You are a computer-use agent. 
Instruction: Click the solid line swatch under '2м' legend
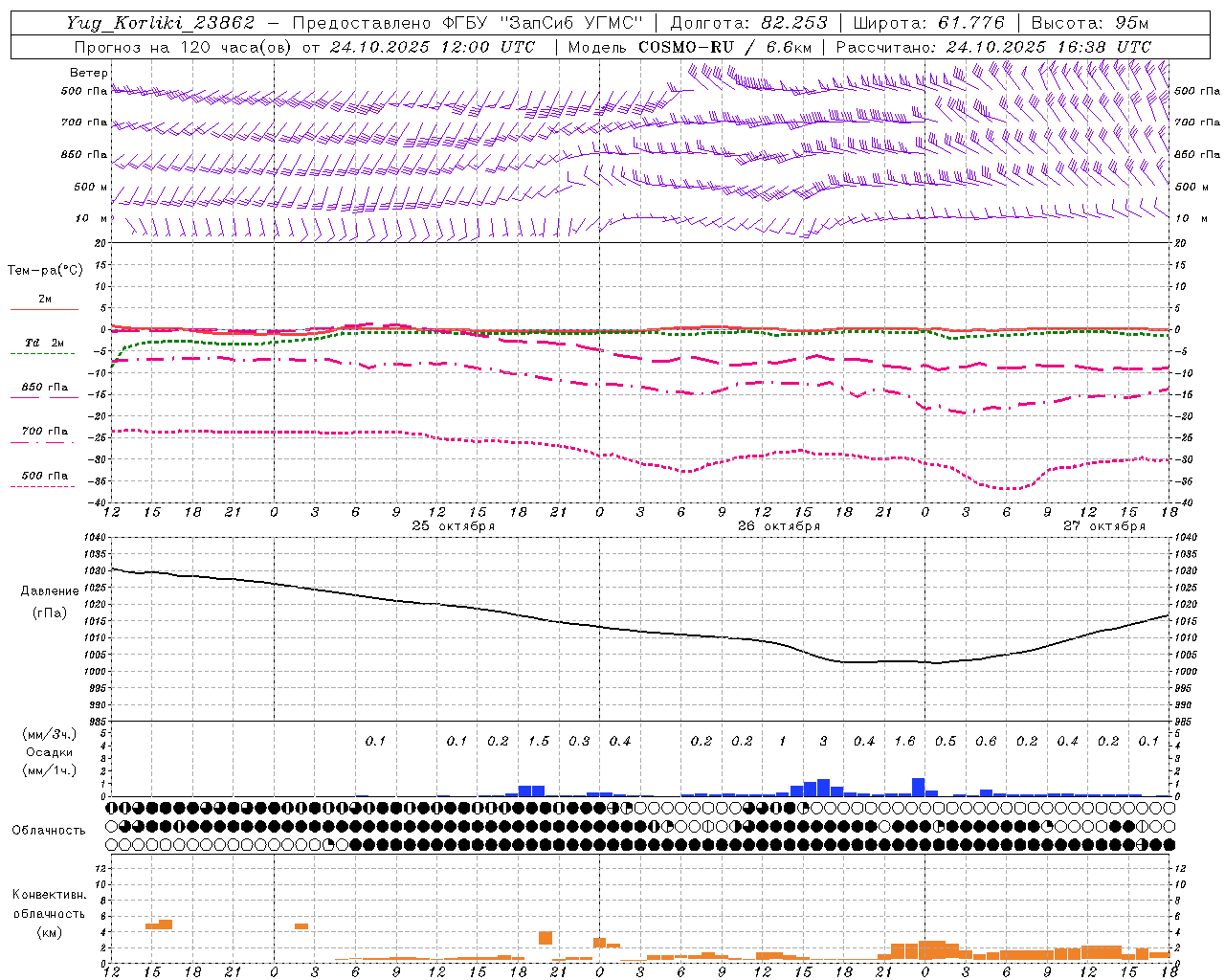coord(44,309)
